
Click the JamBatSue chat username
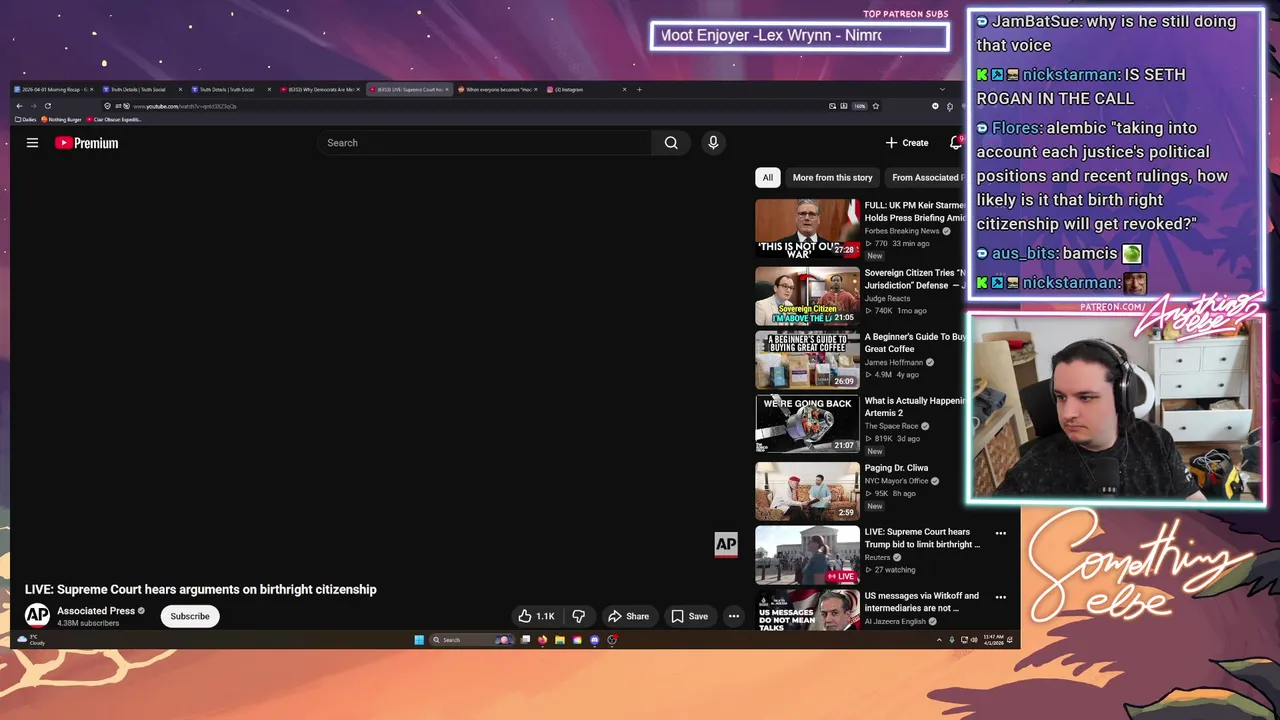pyautogui.click(x=1035, y=21)
